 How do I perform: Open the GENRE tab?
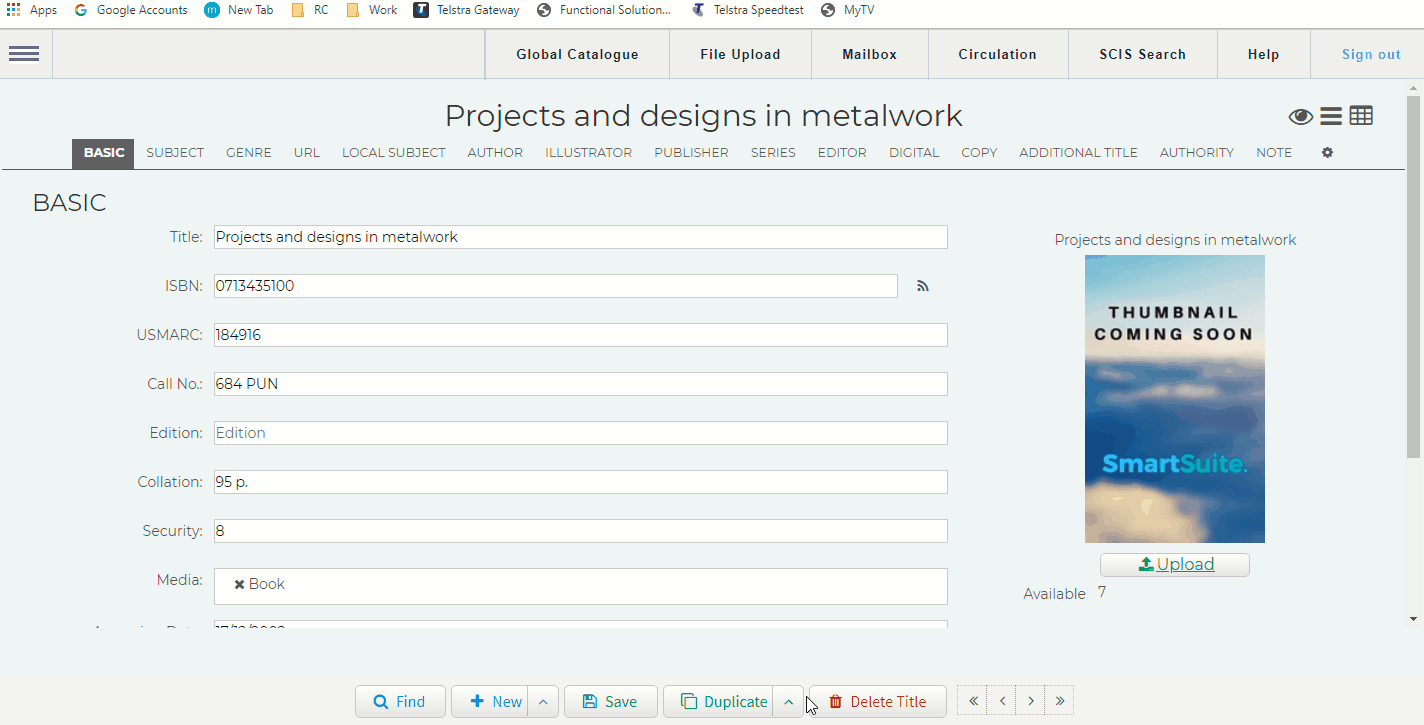click(x=249, y=153)
